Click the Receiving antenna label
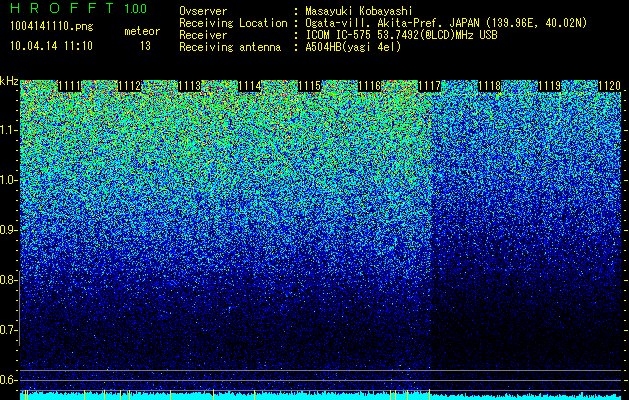This screenshot has width=629, height=400. pos(230,47)
